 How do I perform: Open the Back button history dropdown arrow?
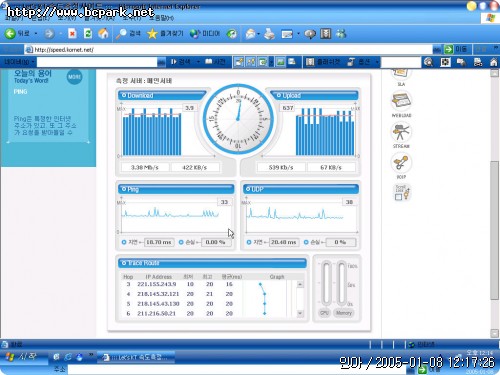click(36, 34)
